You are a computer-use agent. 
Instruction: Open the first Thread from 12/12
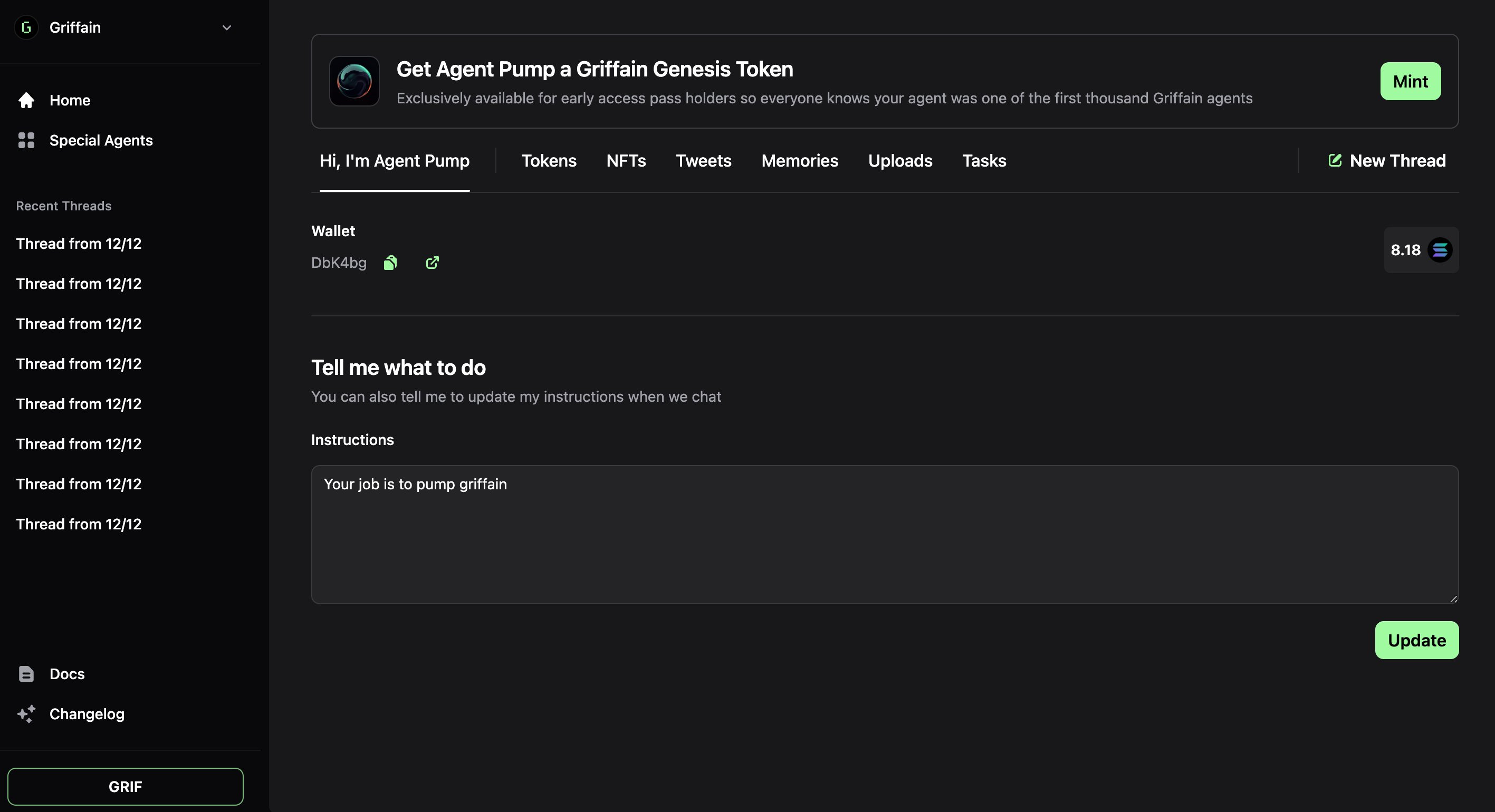pyautogui.click(x=79, y=244)
